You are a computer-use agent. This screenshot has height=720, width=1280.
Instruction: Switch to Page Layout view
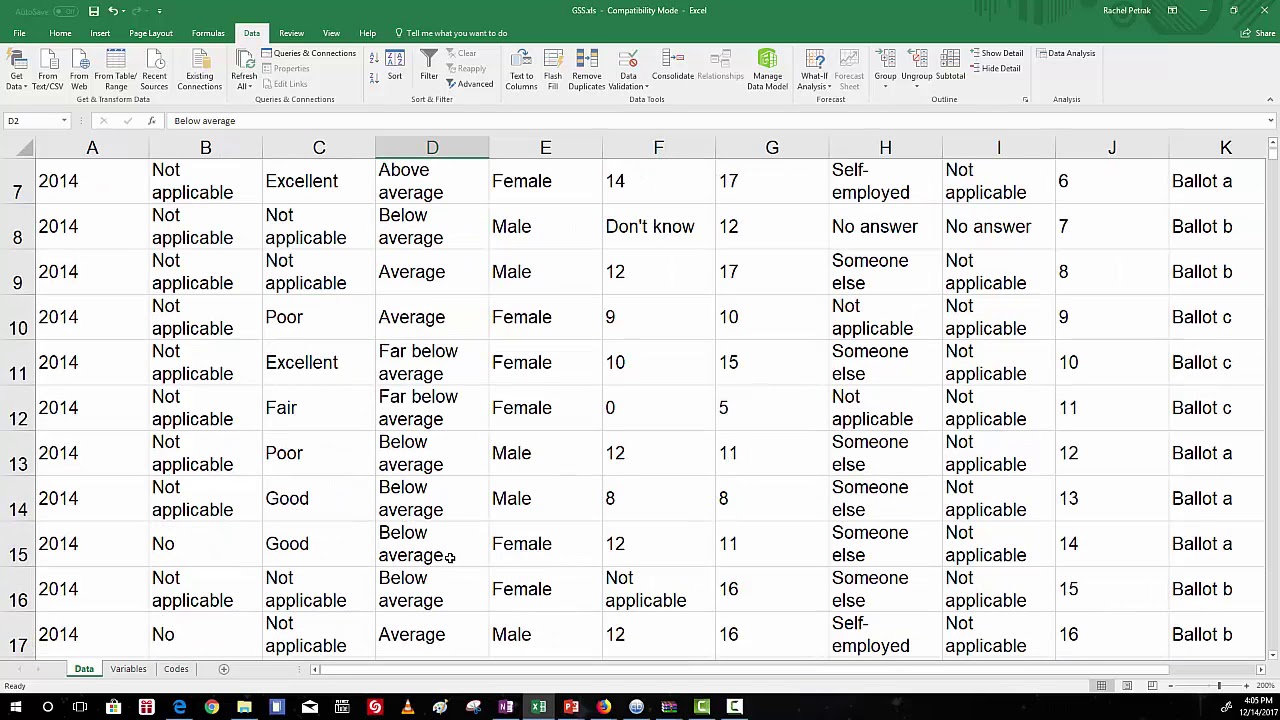[1127, 686]
